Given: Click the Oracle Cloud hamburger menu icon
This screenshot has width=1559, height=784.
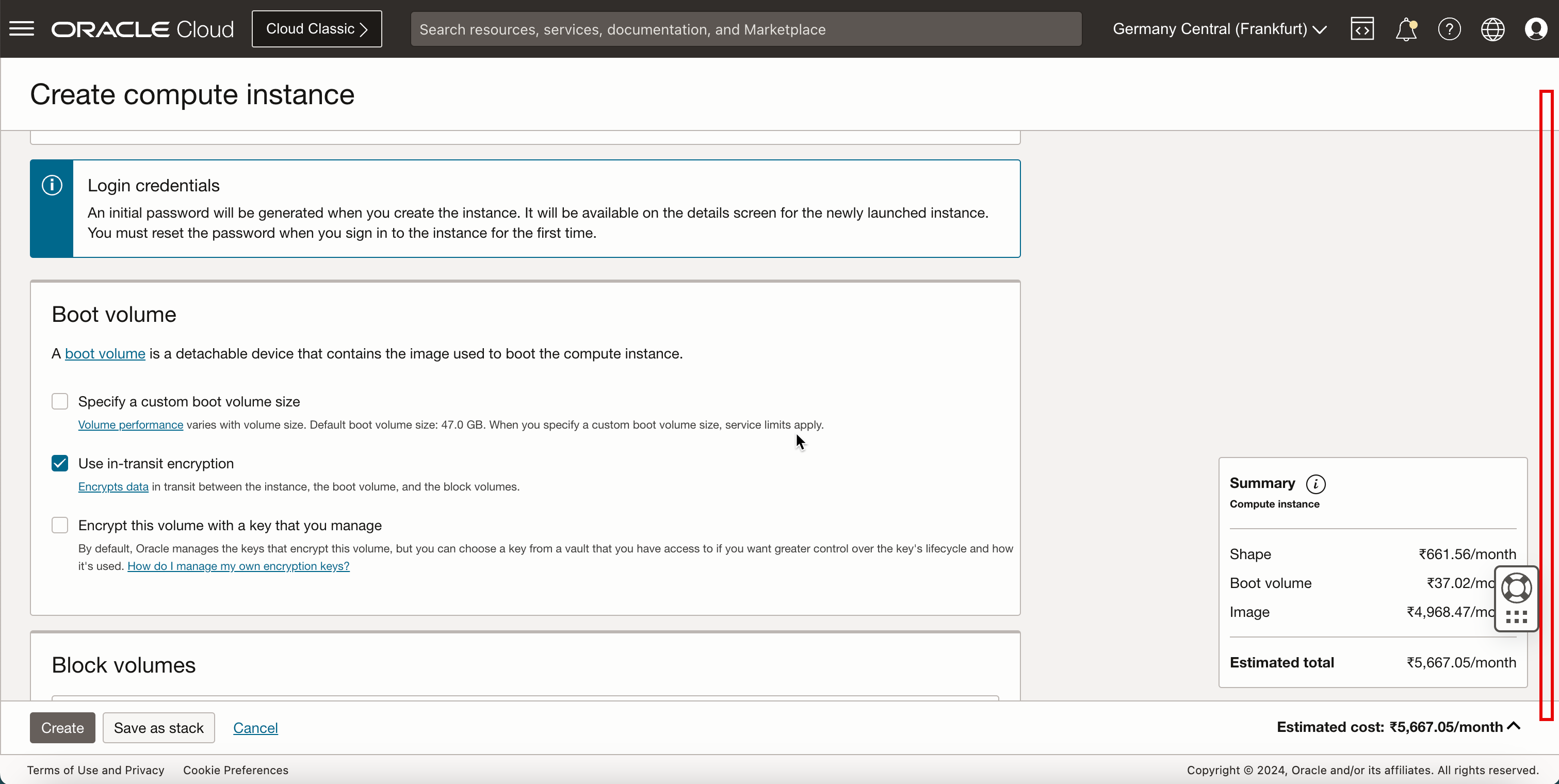Looking at the screenshot, I should (x=22, y=28).
